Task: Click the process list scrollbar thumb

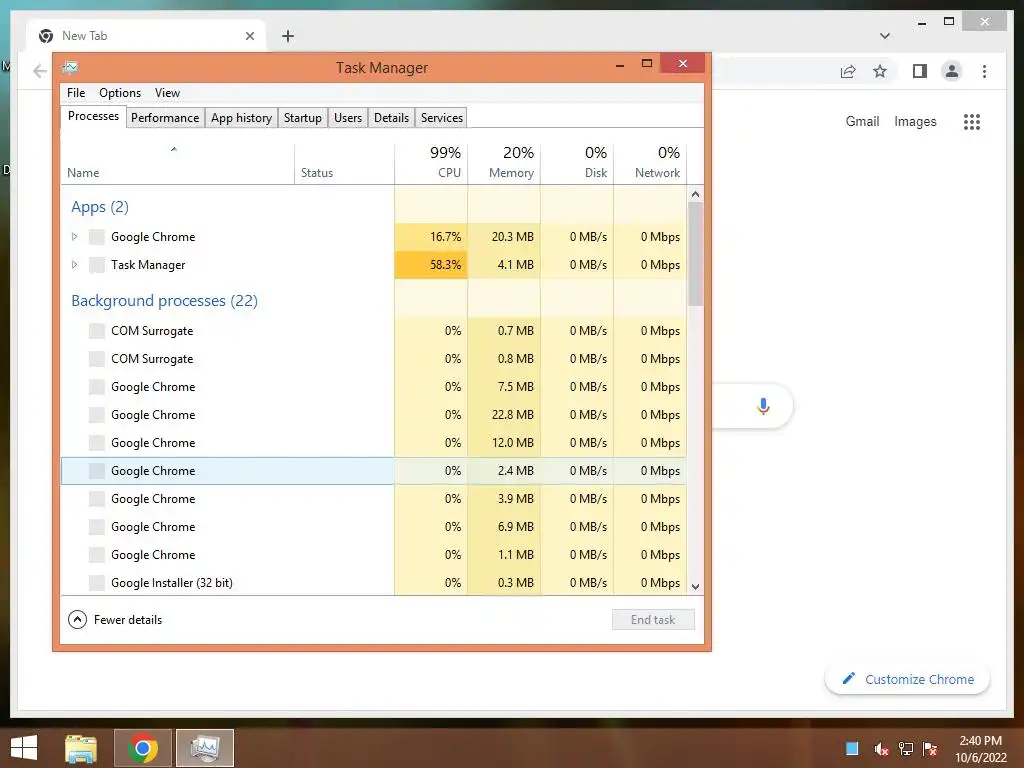Action: click(x=696, y=253)
